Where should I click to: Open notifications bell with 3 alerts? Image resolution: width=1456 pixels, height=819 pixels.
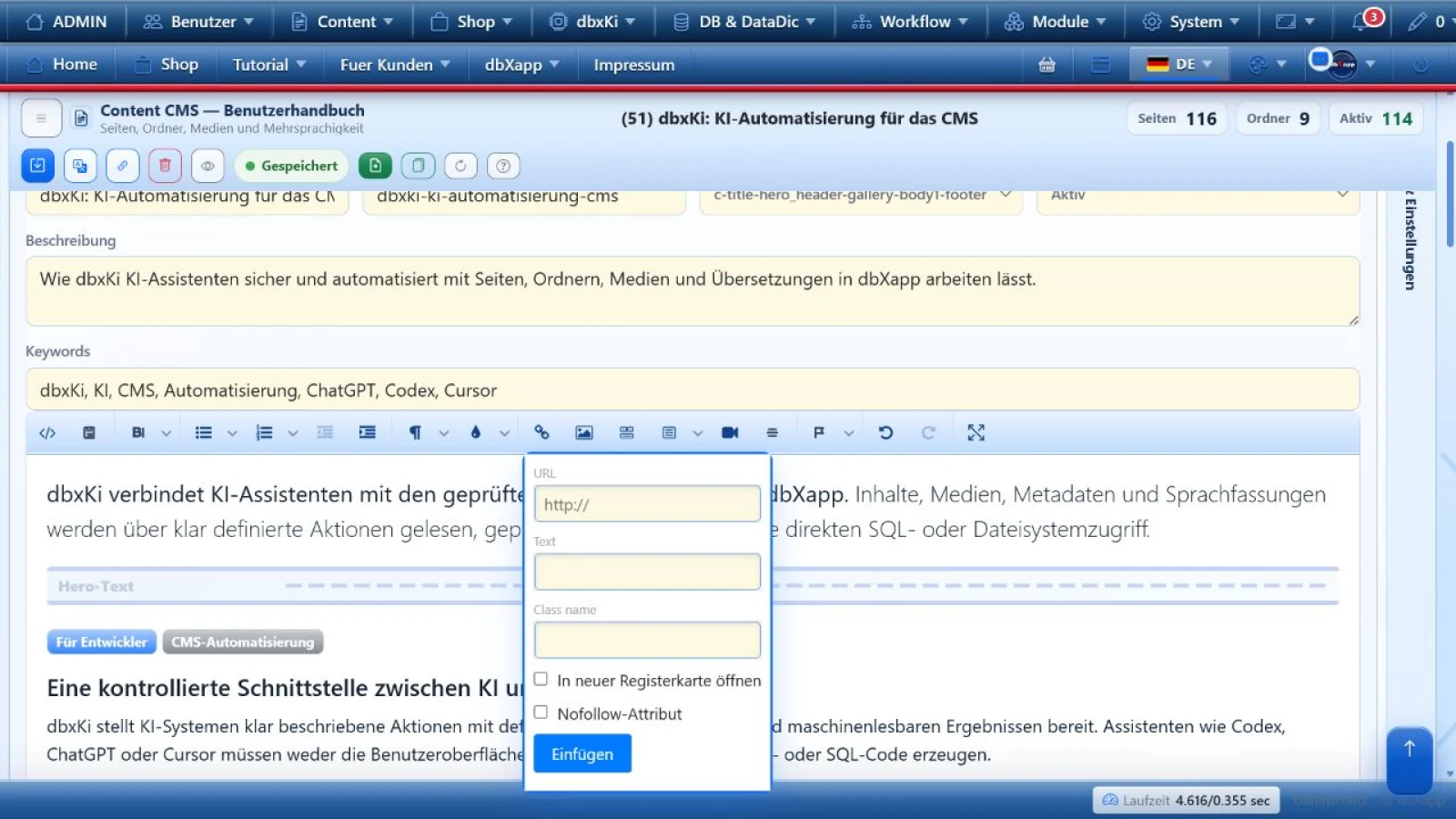point(1362,21)
